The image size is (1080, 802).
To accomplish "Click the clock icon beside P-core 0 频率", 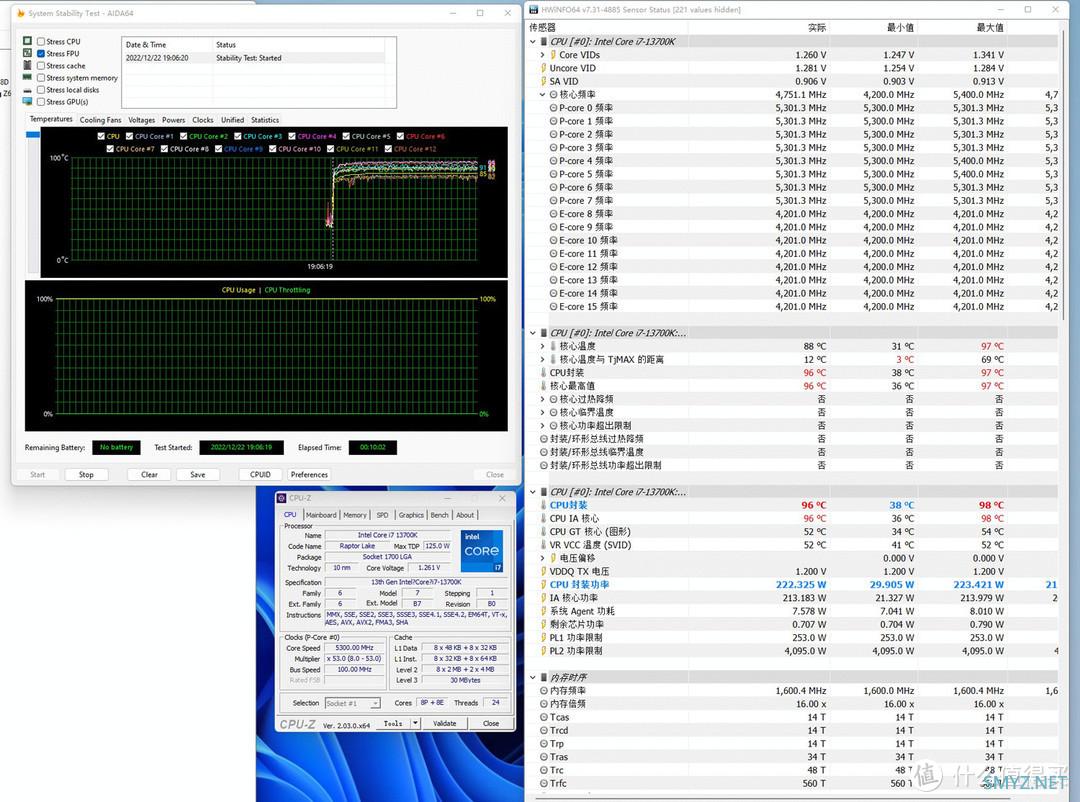I will pyautogui.click(x=553, y=108).
